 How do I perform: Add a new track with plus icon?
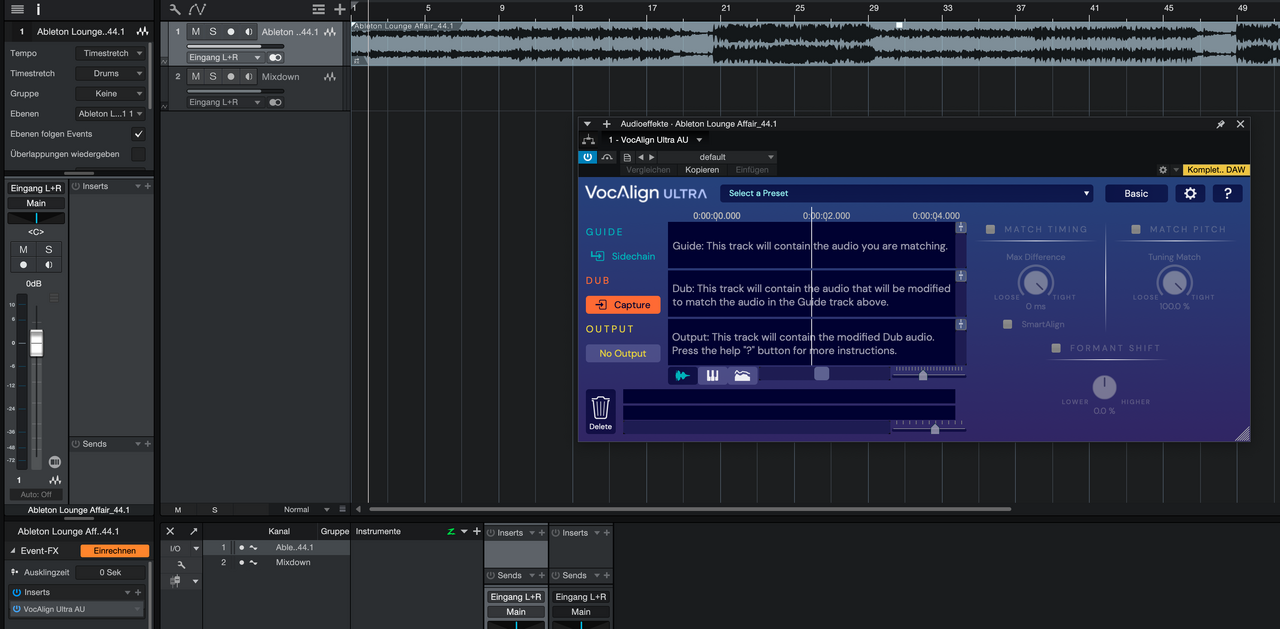pos(340,9)
